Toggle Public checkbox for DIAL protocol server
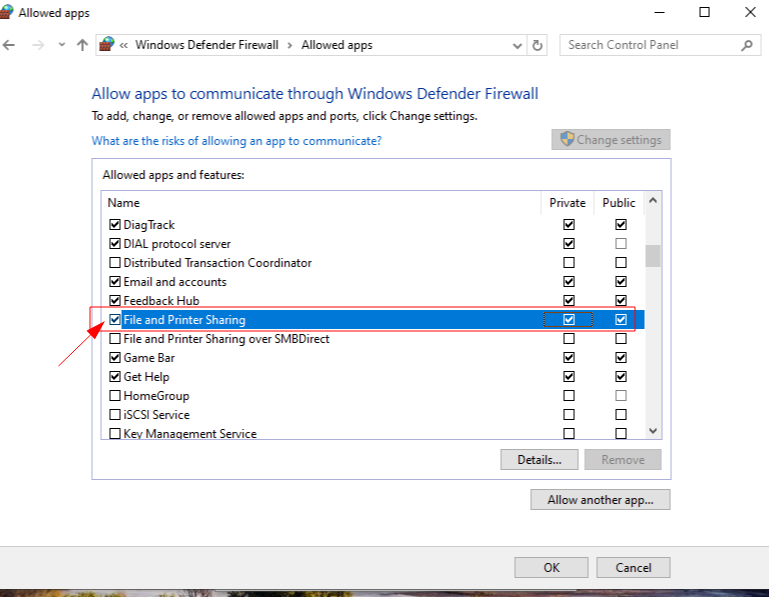The image size is (769, 597). click(621, 244)
